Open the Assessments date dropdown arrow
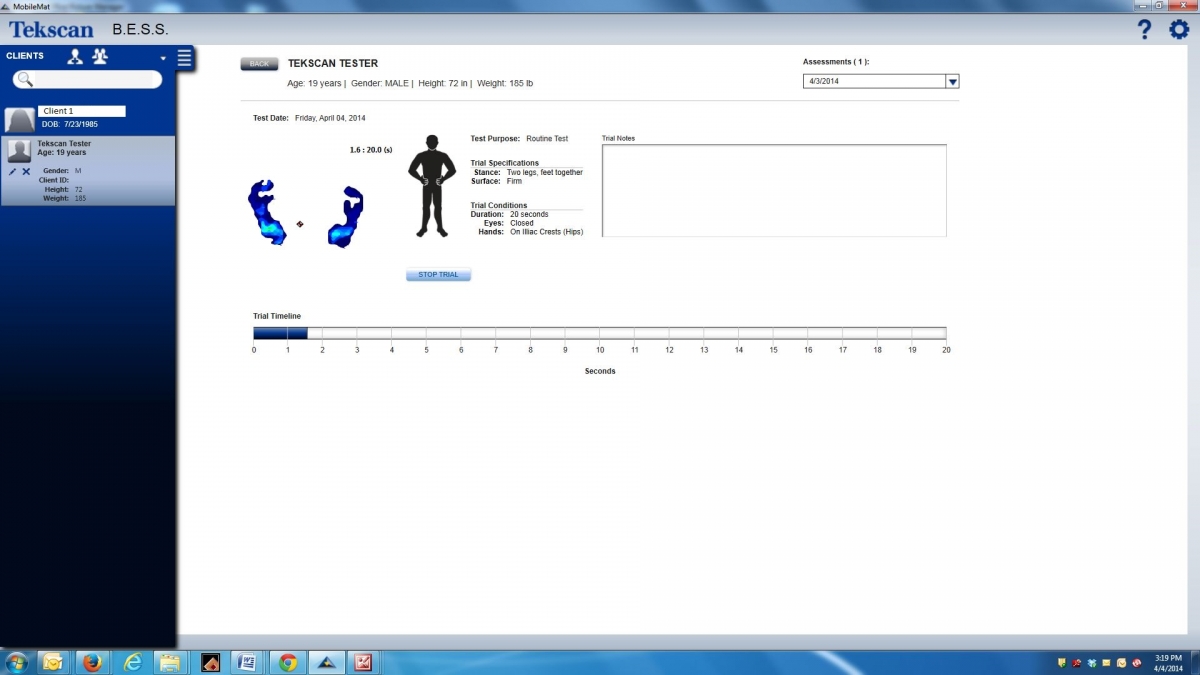The image size is (1200, 675). (x=952, y=82)
